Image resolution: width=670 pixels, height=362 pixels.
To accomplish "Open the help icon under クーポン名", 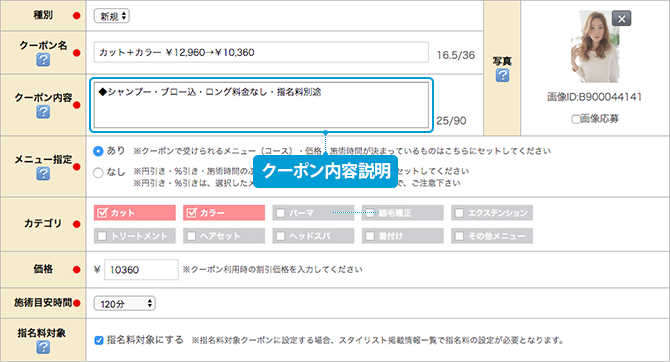I will tap(43, 60).
